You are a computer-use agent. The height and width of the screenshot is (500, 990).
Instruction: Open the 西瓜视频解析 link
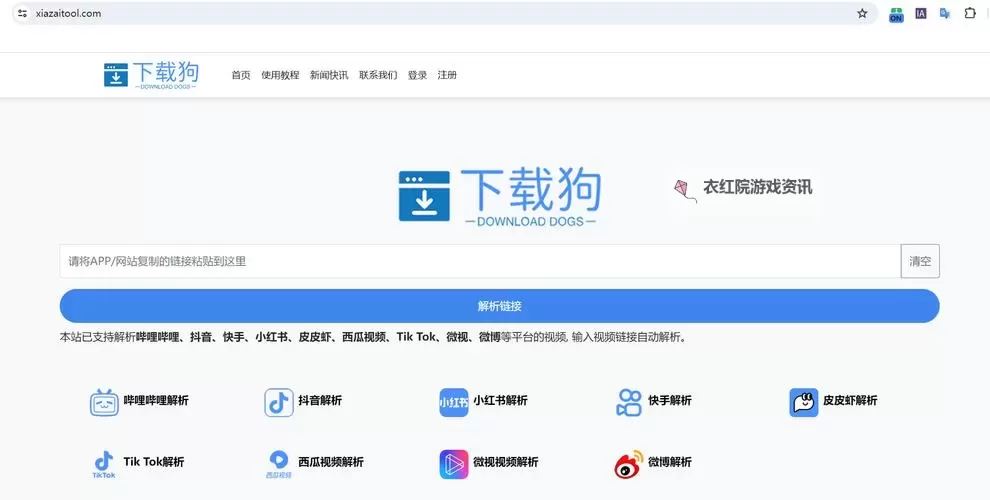pyautogui.click(x=331, y=462)
